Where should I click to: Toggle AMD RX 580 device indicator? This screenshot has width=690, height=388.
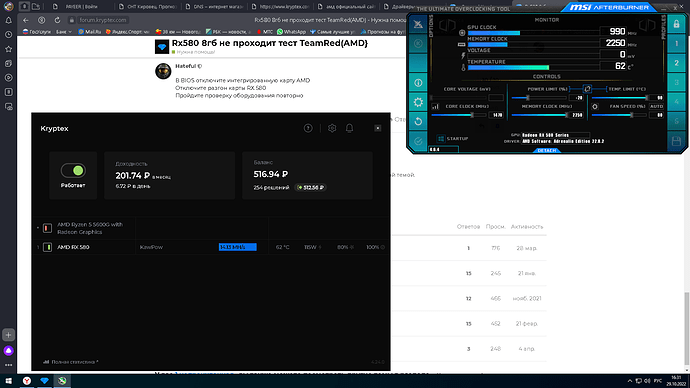tap(48, 247)
